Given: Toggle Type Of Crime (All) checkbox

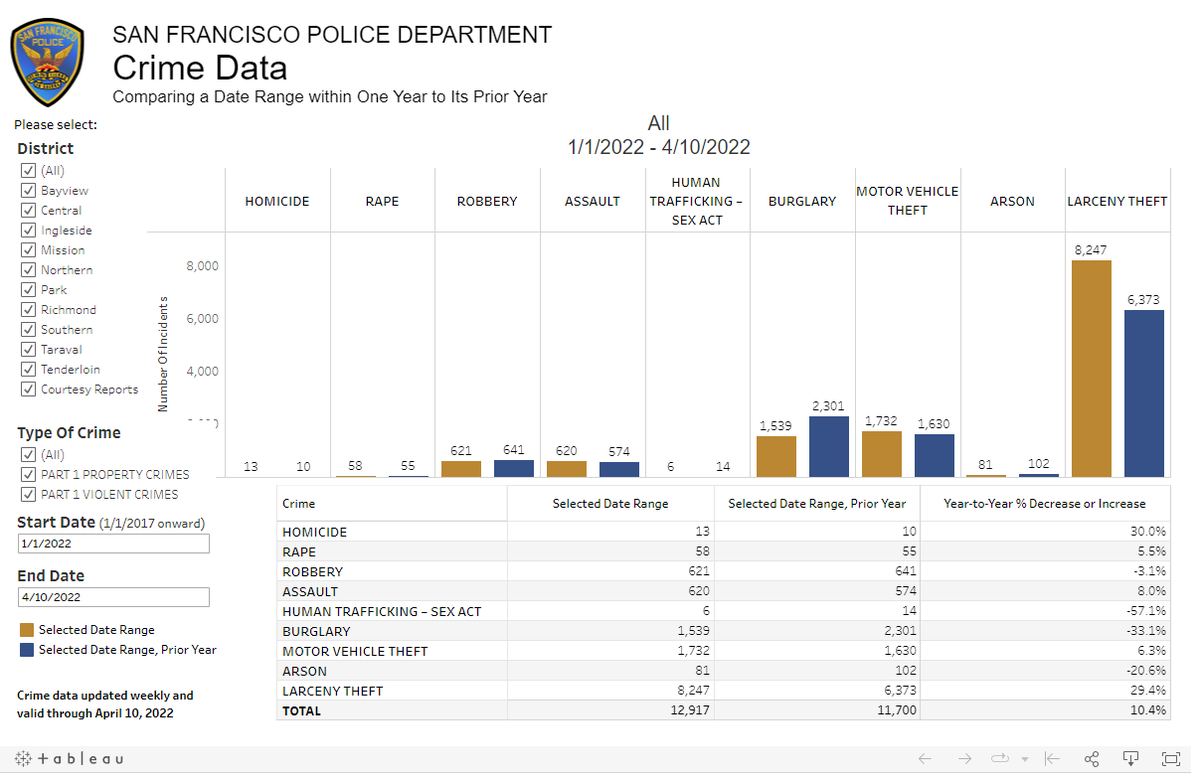Looking at the screenshot, I should click(28, 455).
